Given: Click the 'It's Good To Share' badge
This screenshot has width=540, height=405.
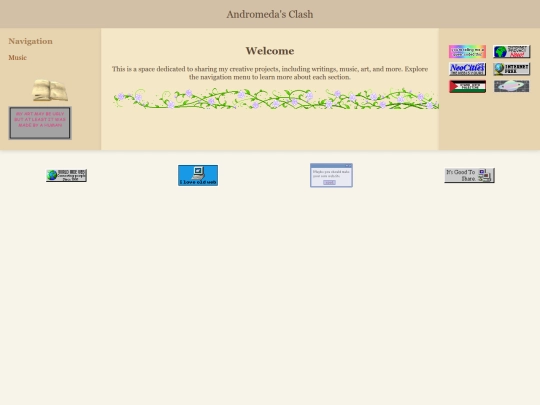Looking at the screenshot, I should coord(469,175).
